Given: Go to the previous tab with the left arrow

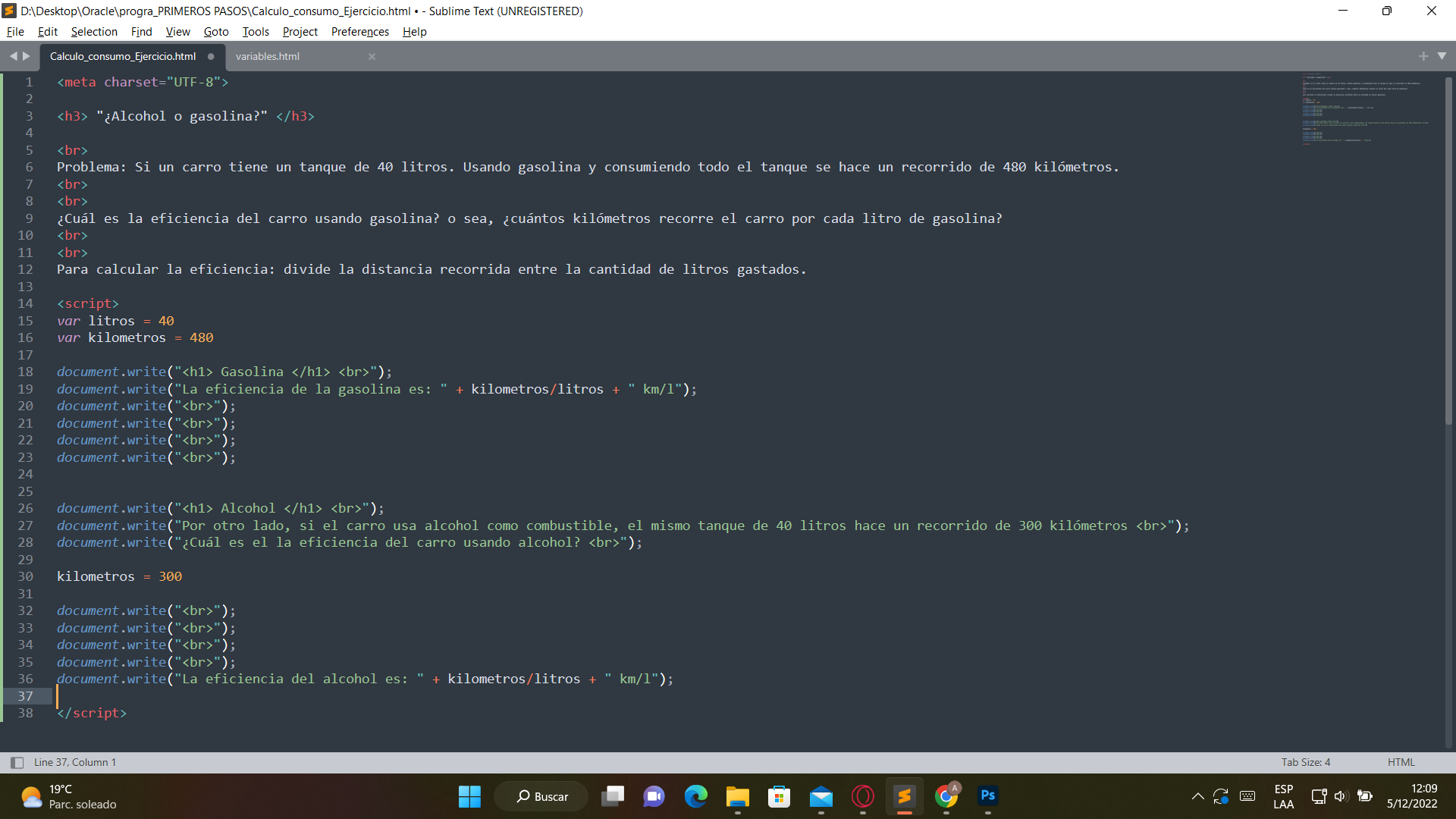Looking at the screenshot, I should 13,56.
